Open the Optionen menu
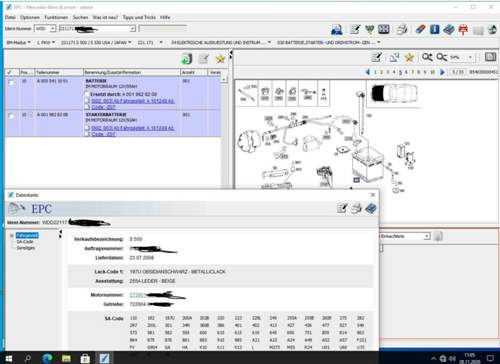 (x=30, y=17)
